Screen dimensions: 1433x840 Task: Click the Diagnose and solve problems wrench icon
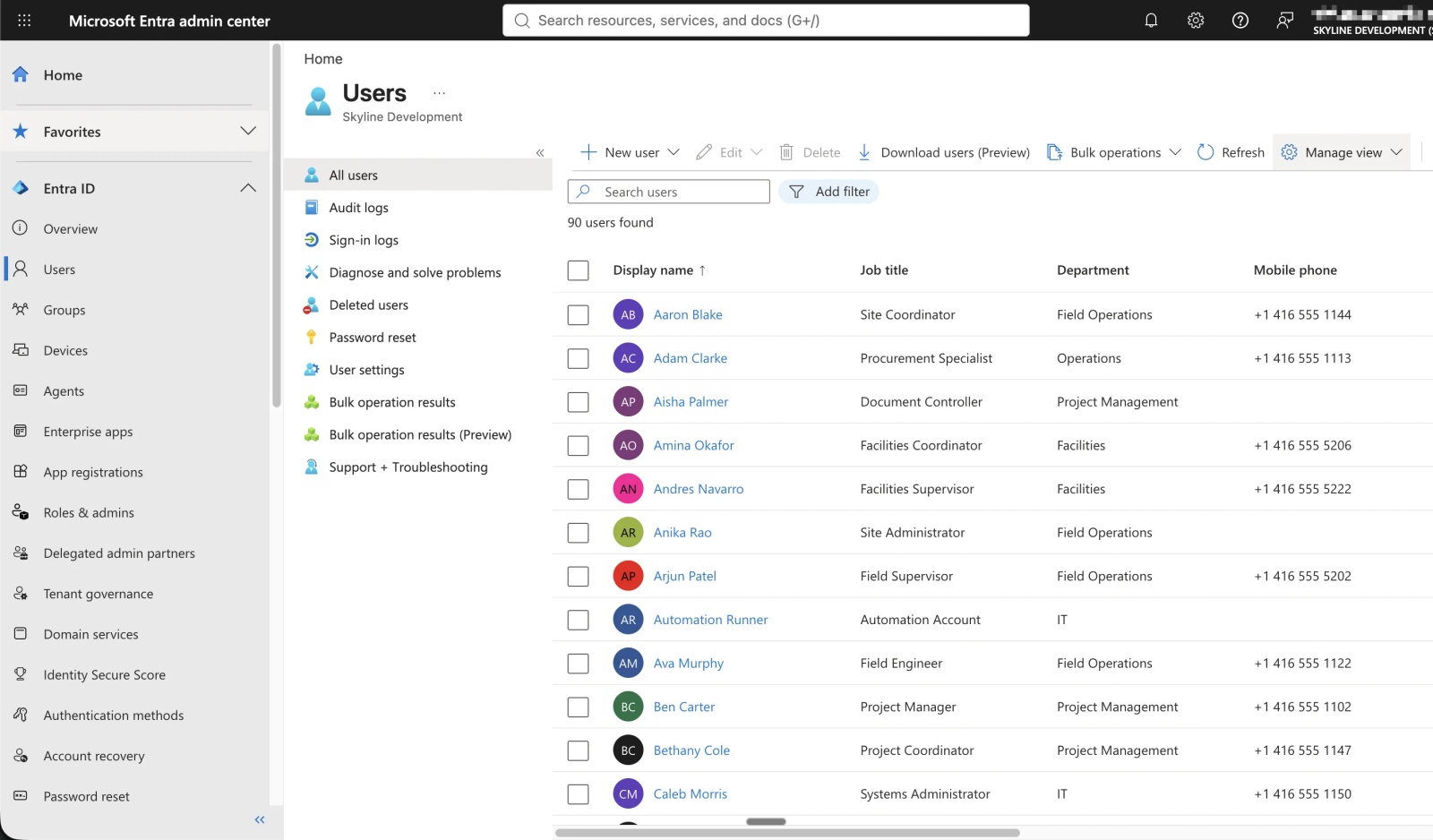click(312, 272)
